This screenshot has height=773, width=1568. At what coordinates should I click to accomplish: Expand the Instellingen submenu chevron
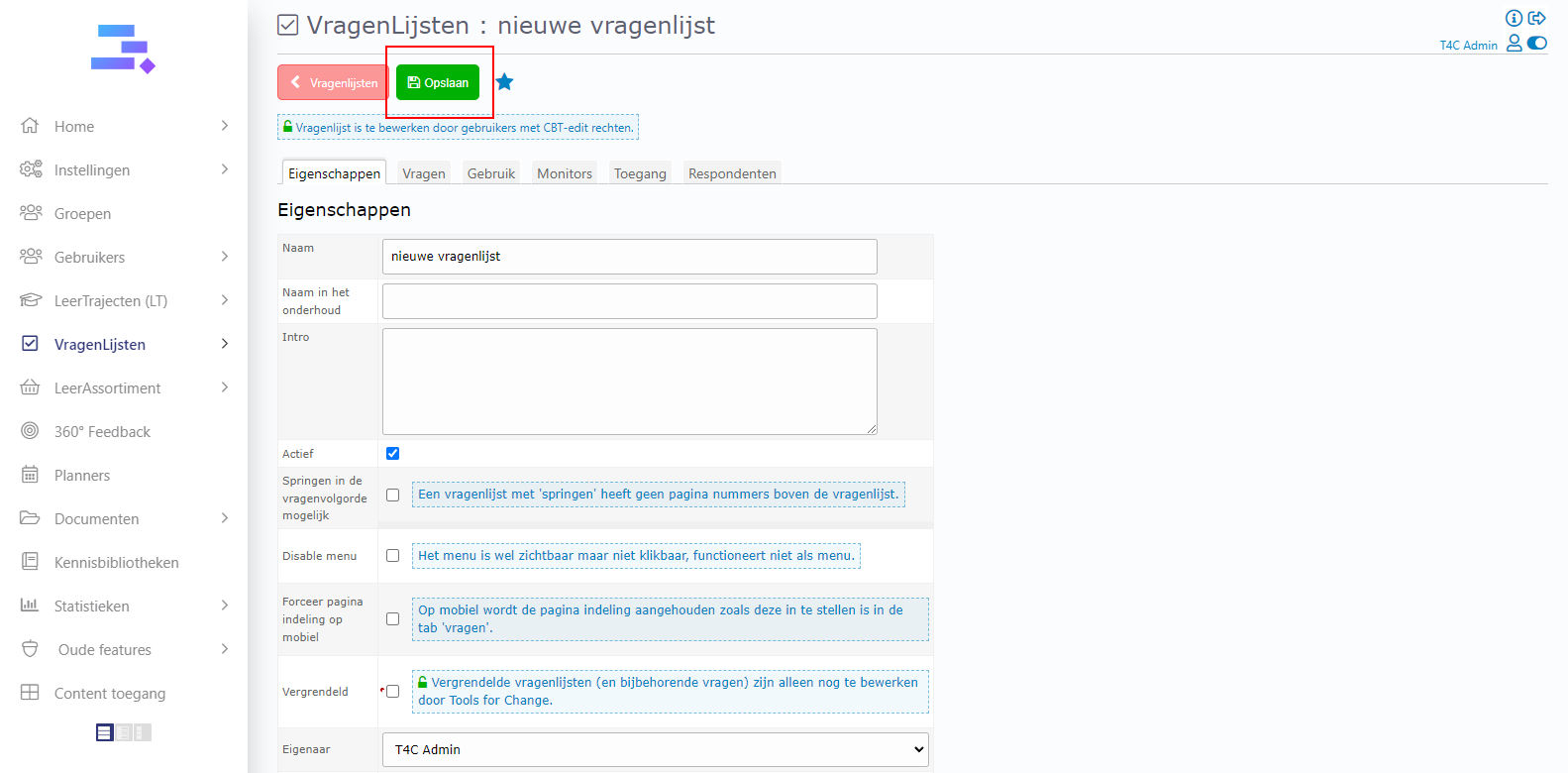225,169
